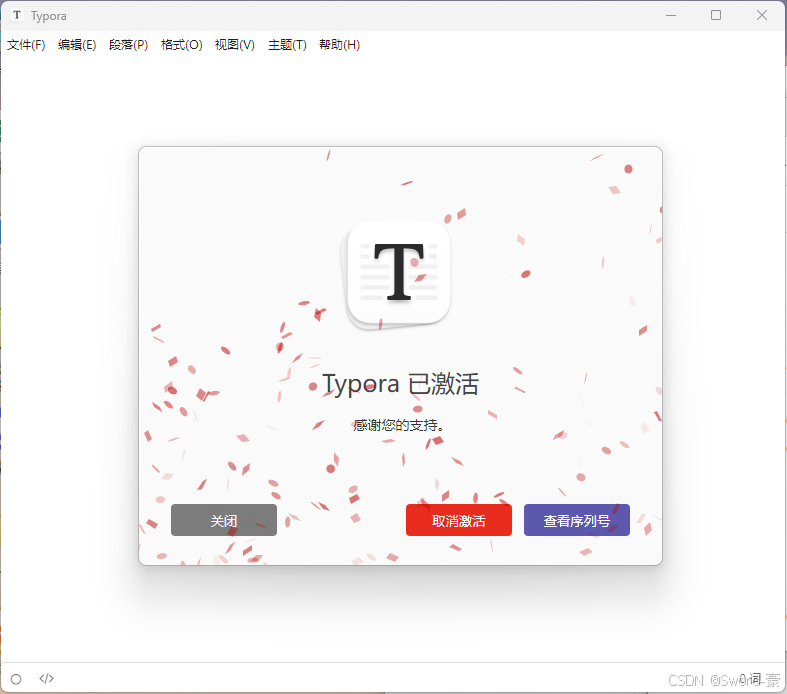Open the 主题(T) menu
787x694 pixels.
point(287,45)
